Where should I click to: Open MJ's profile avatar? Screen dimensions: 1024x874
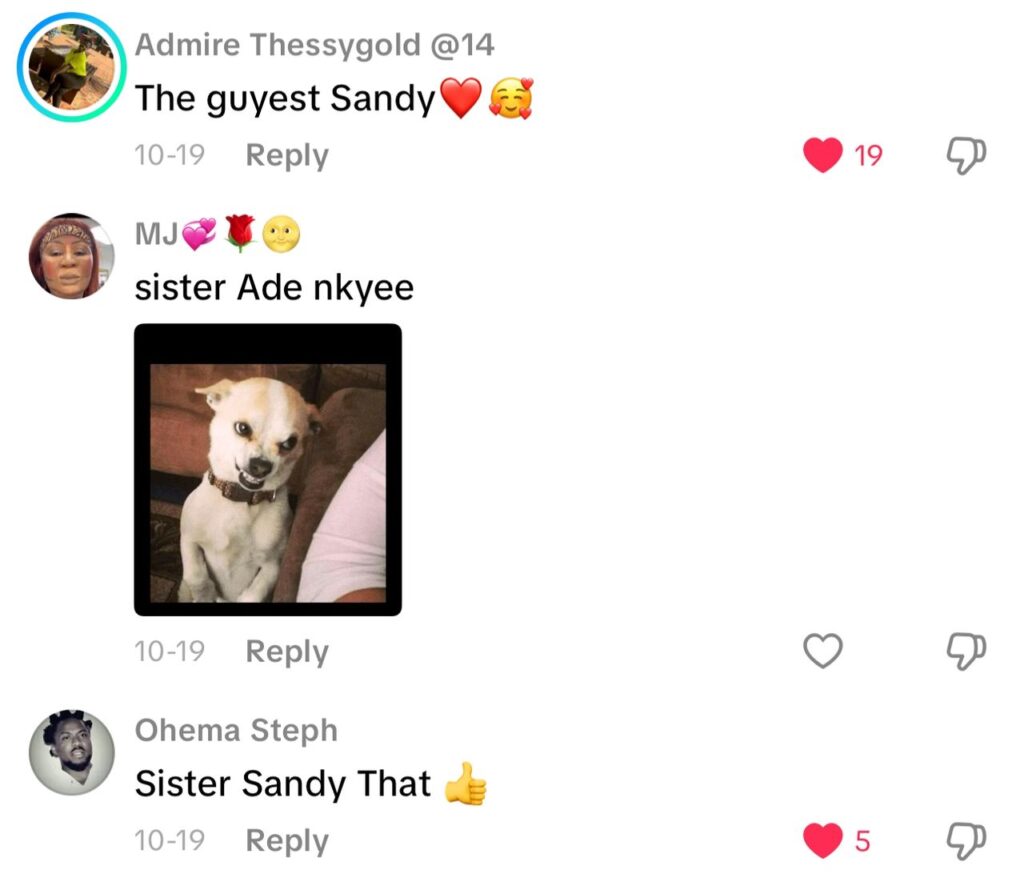coord(71,255)
